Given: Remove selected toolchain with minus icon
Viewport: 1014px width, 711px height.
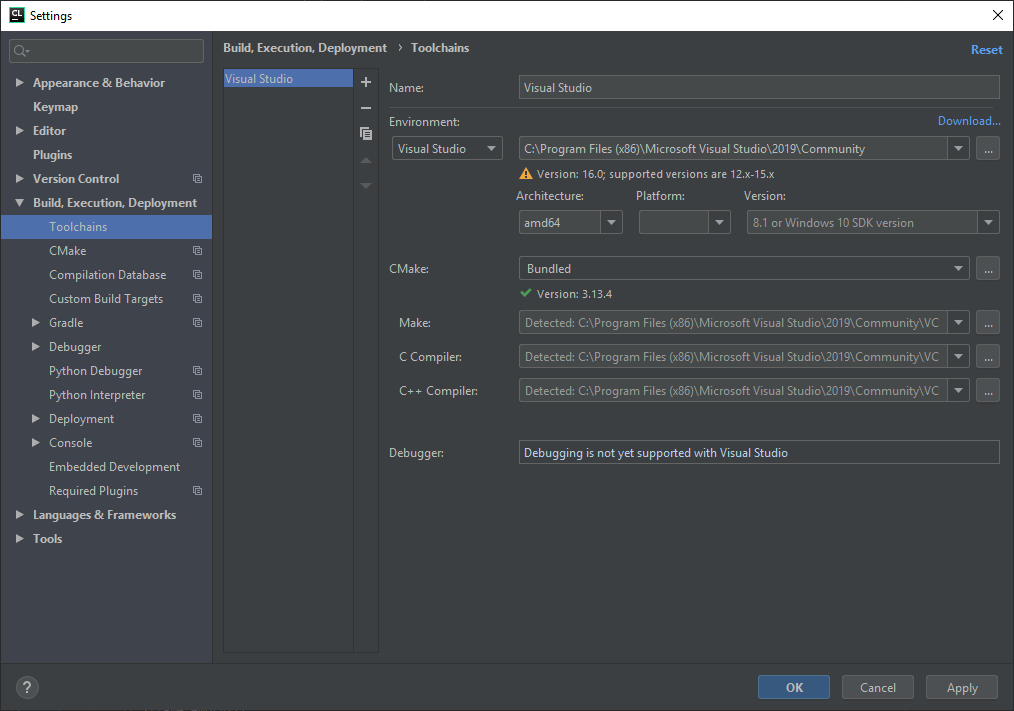Looking at the screenshot, I should click(365, 108).
